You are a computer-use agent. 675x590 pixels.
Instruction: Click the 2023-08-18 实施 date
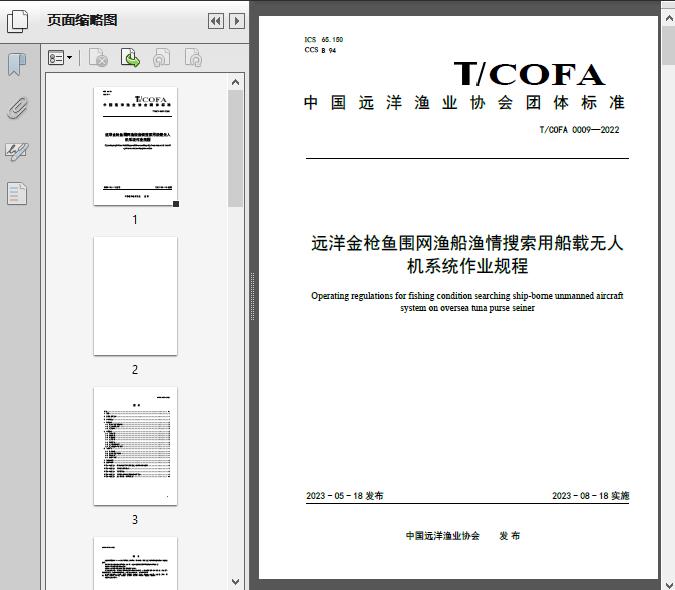pos(591,496)
